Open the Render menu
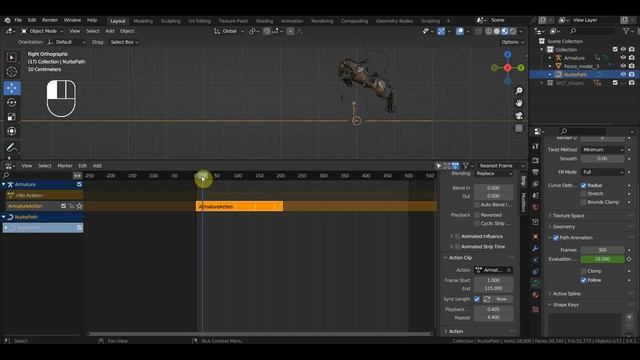The width and height of the screenshot is (640, 360). pyautogui.click(x=50, y=20)
